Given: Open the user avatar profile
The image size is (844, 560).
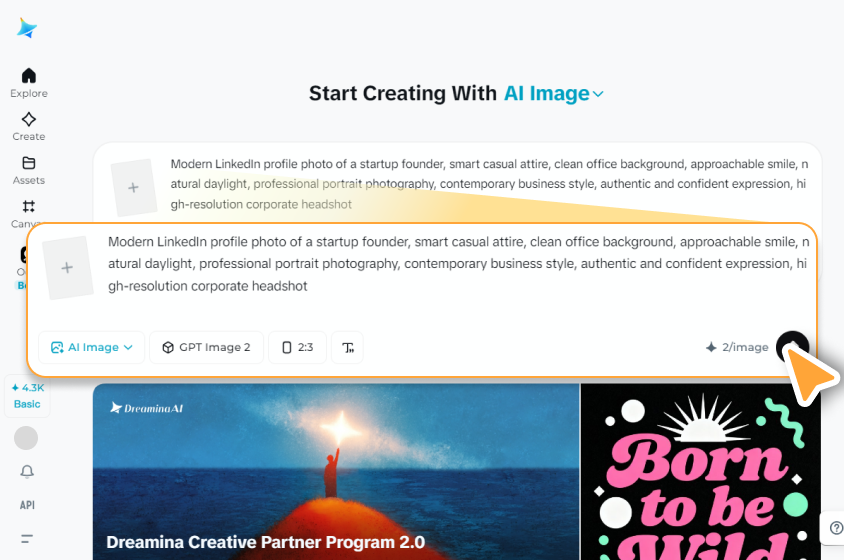Looking at the screenshot, I should click(26, 438).
